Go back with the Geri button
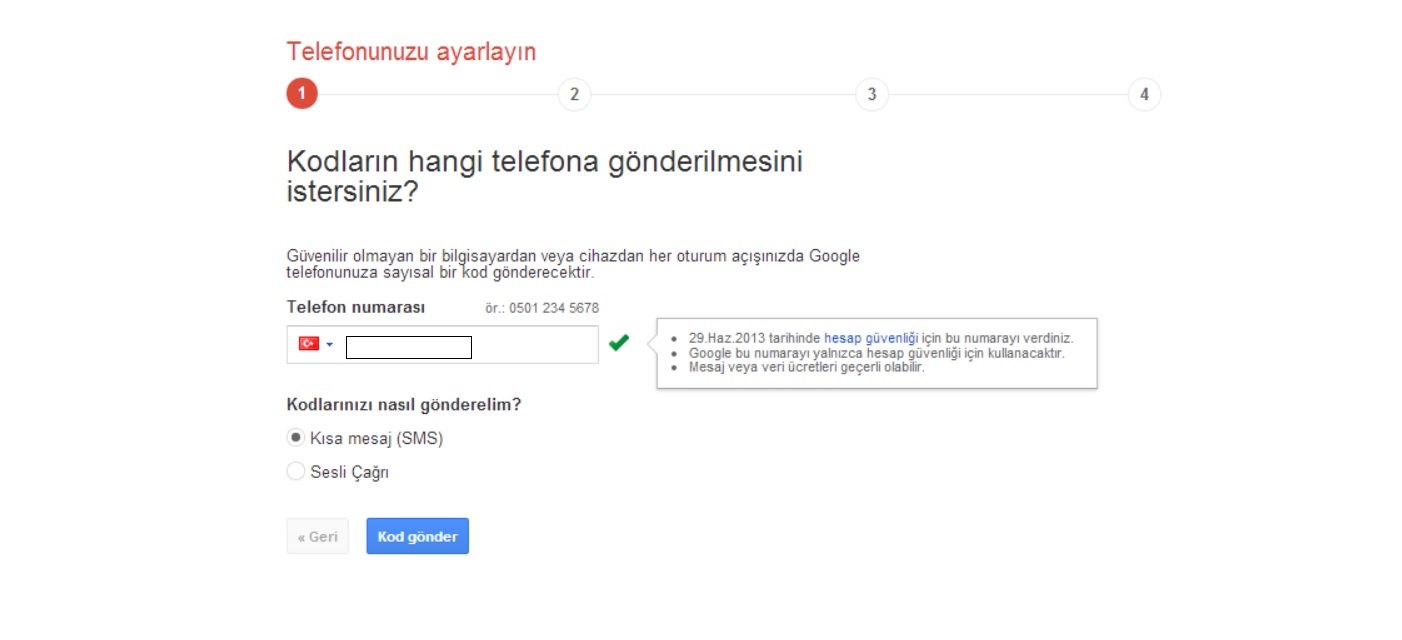The width and height of the screenshot is (1402, 640). 317,536
